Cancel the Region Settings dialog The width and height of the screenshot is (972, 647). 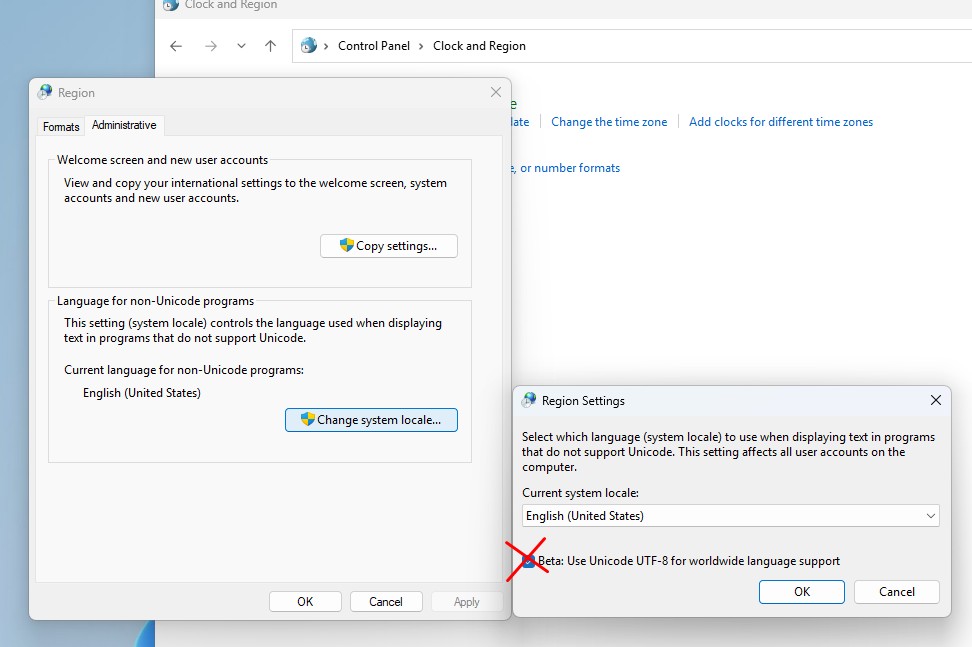pyautogui.click(x=897, y=592)
